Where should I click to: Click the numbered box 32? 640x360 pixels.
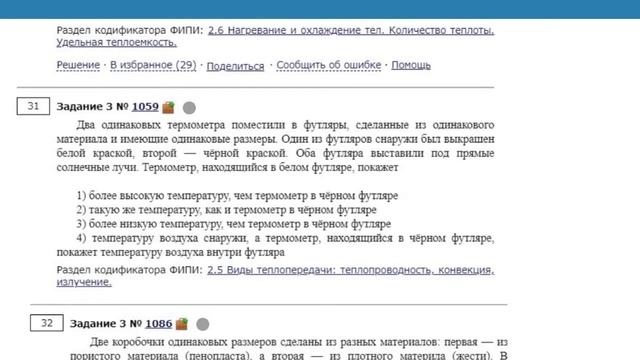47,323
